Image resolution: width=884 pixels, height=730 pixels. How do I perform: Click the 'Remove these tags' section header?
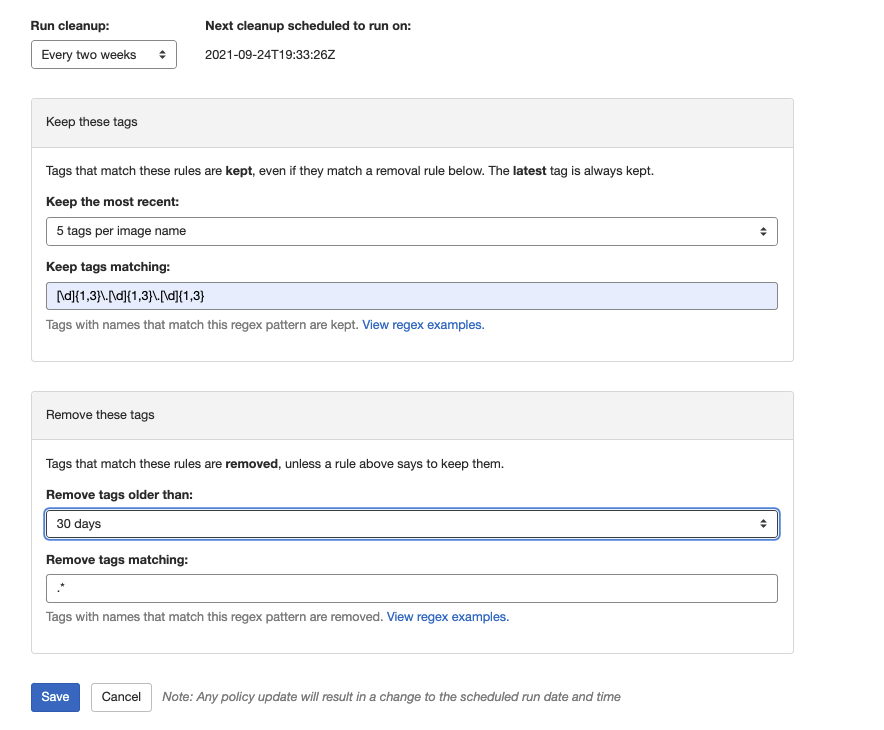100,414
